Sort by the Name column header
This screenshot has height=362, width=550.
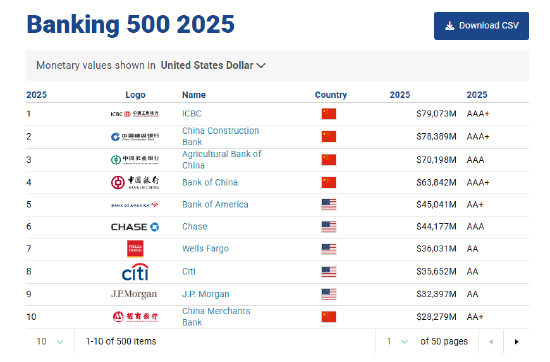click(194, 95)
